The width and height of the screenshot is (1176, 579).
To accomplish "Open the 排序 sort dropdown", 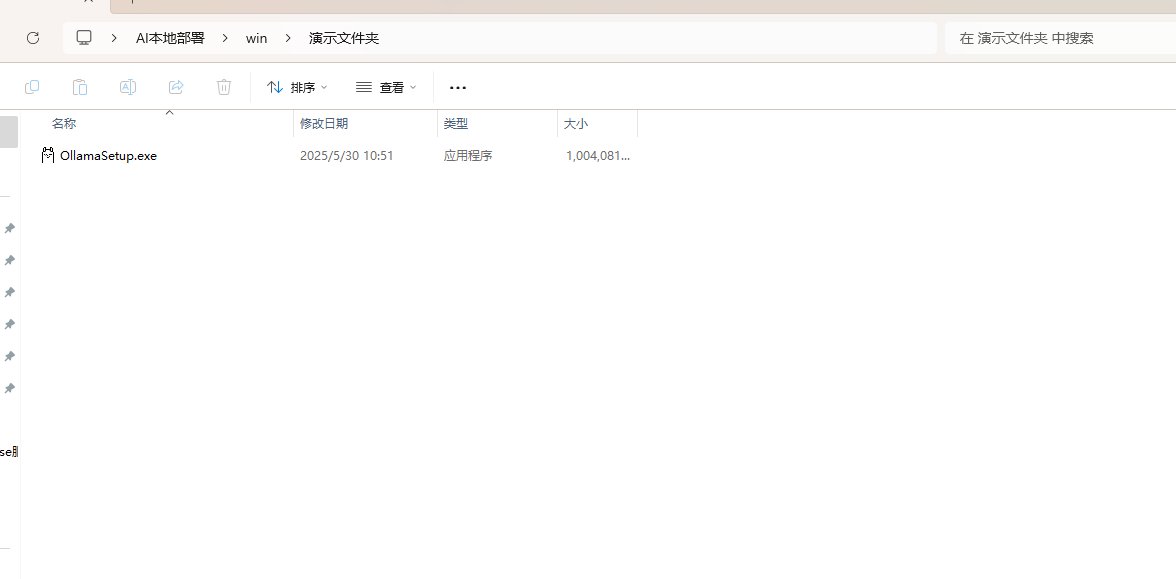I will [x=297, y=87].
